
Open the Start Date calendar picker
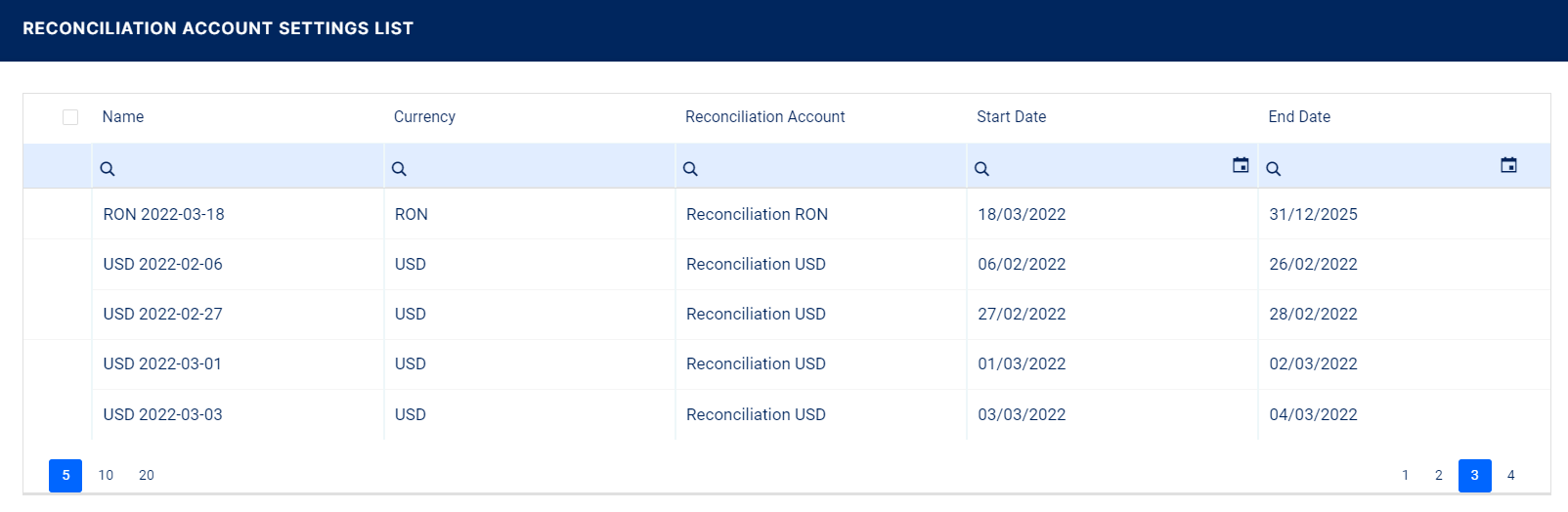[1241, 165]
